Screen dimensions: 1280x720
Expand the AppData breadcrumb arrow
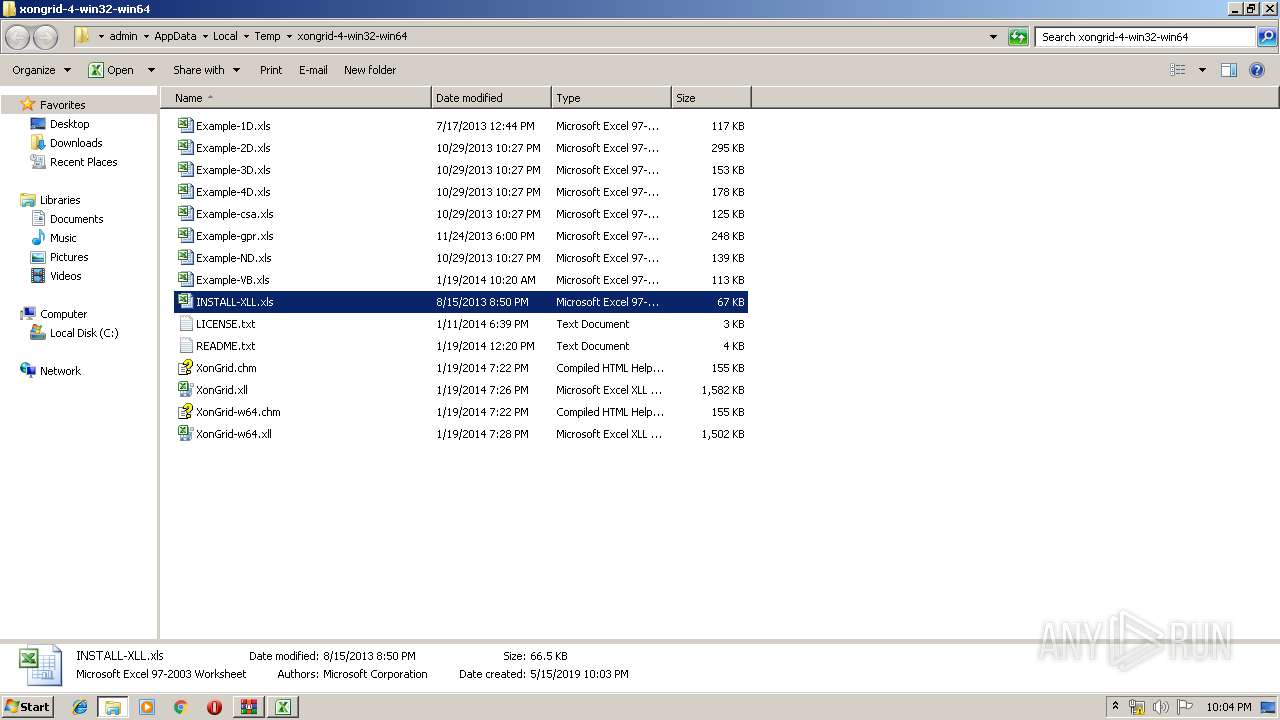coord(205,37)
